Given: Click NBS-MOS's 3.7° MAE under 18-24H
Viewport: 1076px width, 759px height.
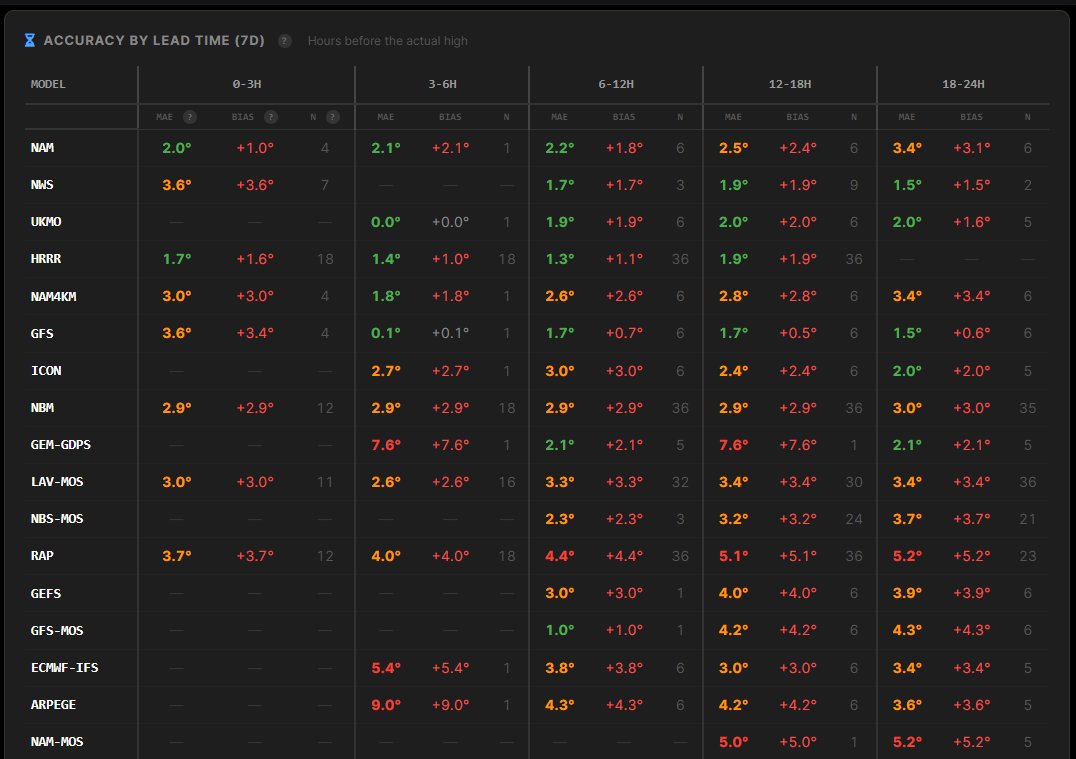Looking at the screenshot, I should click(907, 519).
